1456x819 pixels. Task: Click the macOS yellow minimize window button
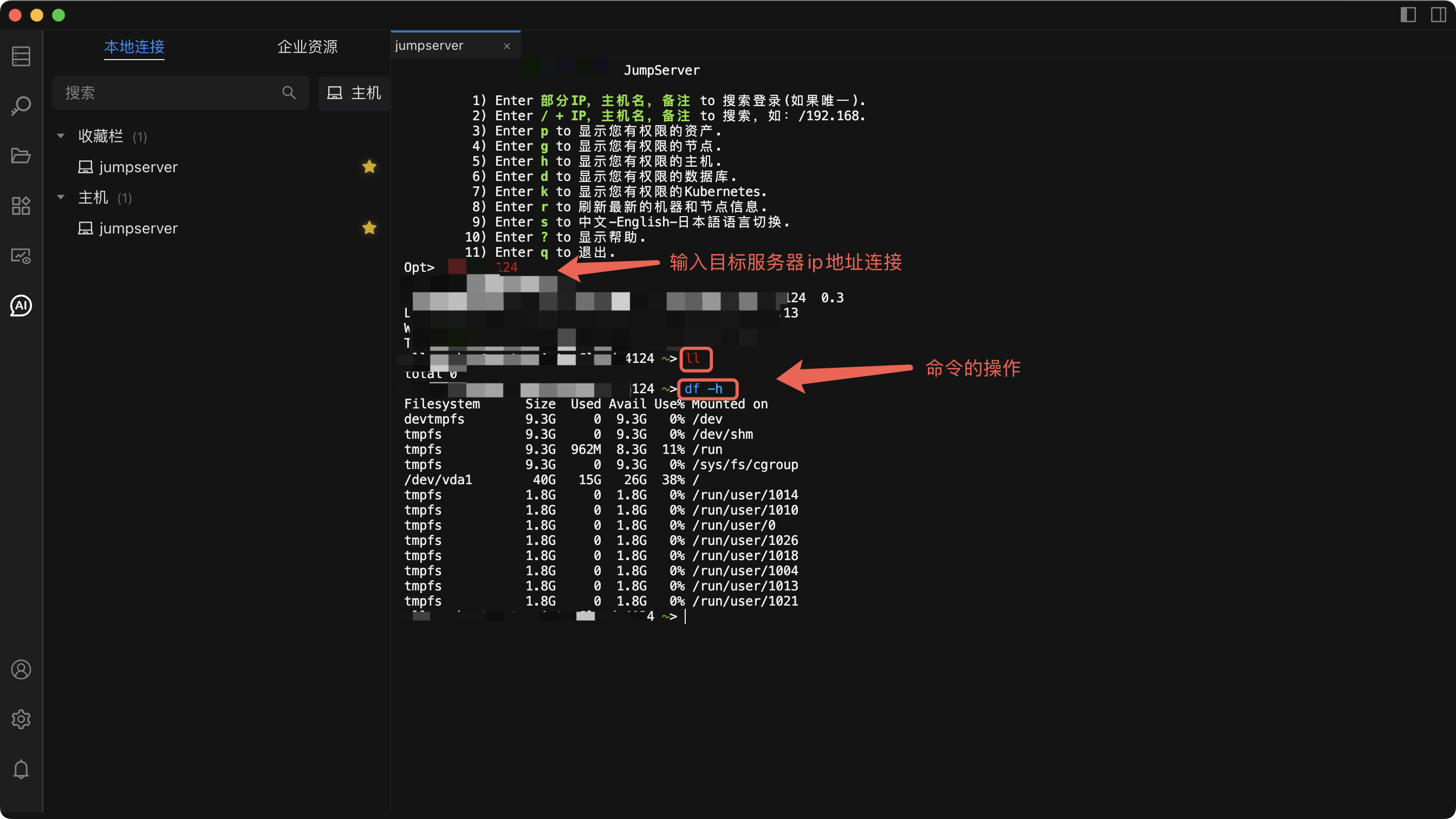[x=37, y=15]
